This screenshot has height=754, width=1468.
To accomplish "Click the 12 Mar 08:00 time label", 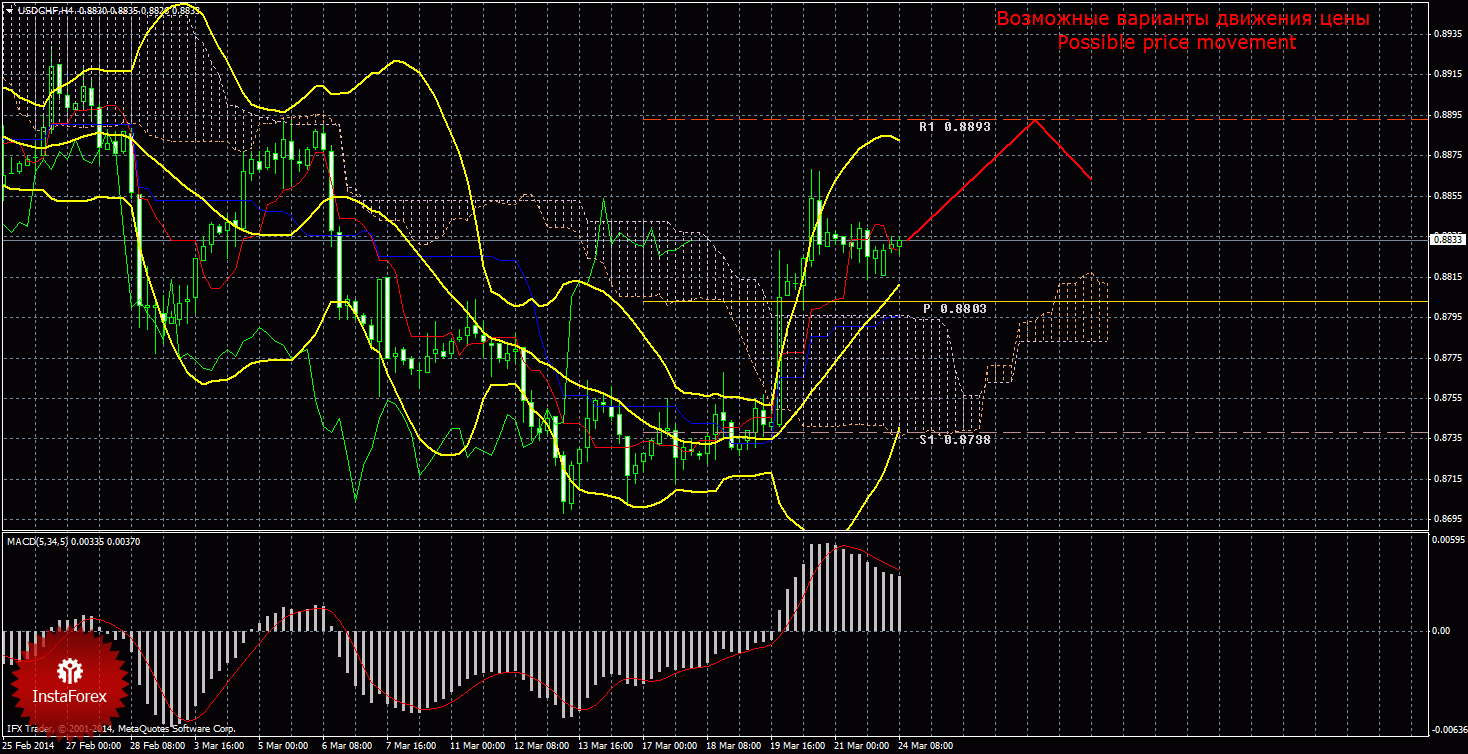I will (x=542, y=746).
